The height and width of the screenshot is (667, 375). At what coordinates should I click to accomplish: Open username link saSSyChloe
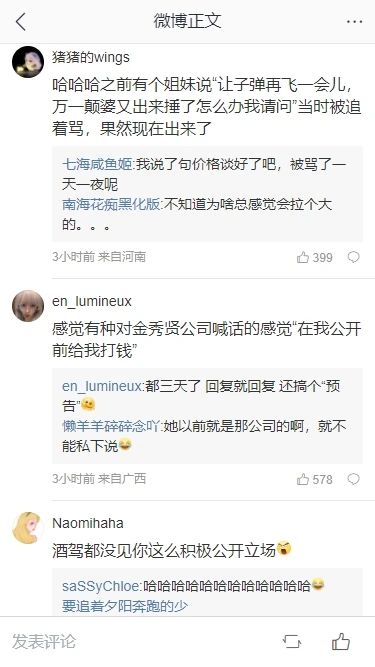(101, 586)
